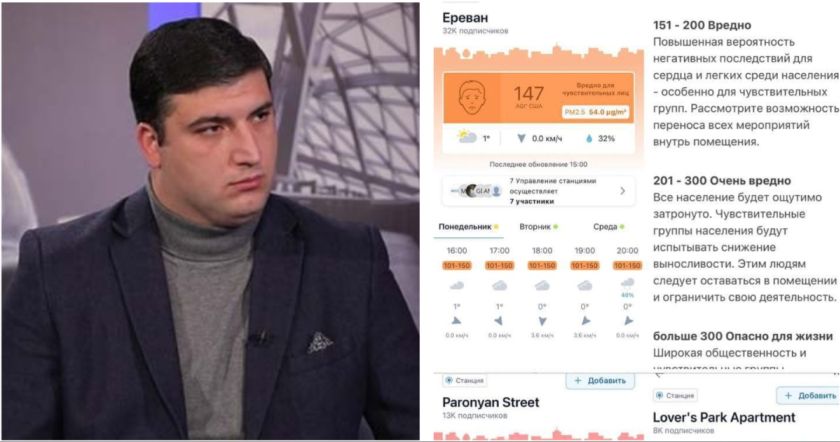
Task: Click the wind arrow under 18:00
Action: [x=542, y=321]
